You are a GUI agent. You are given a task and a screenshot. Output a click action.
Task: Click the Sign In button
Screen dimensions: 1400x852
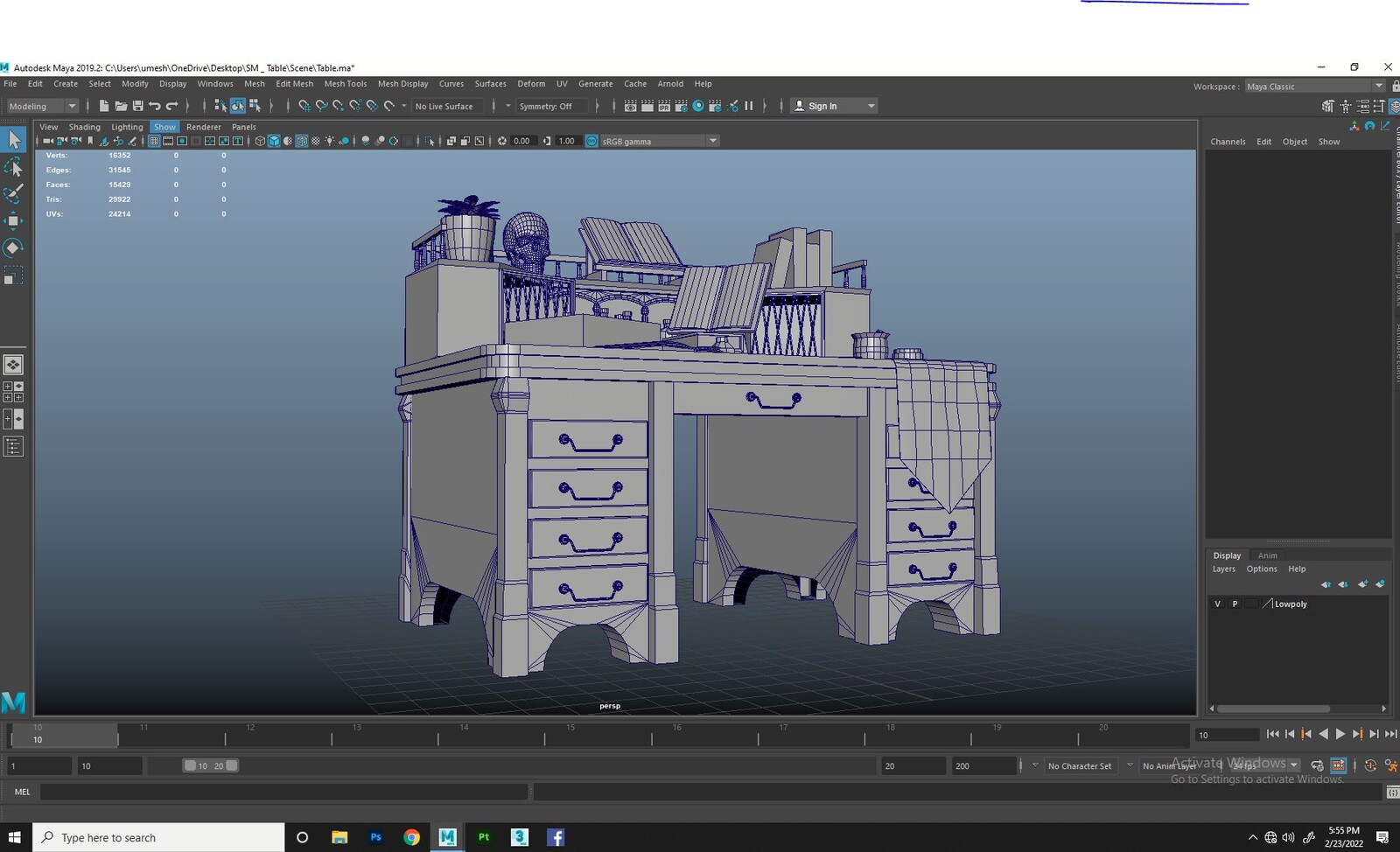822,106
